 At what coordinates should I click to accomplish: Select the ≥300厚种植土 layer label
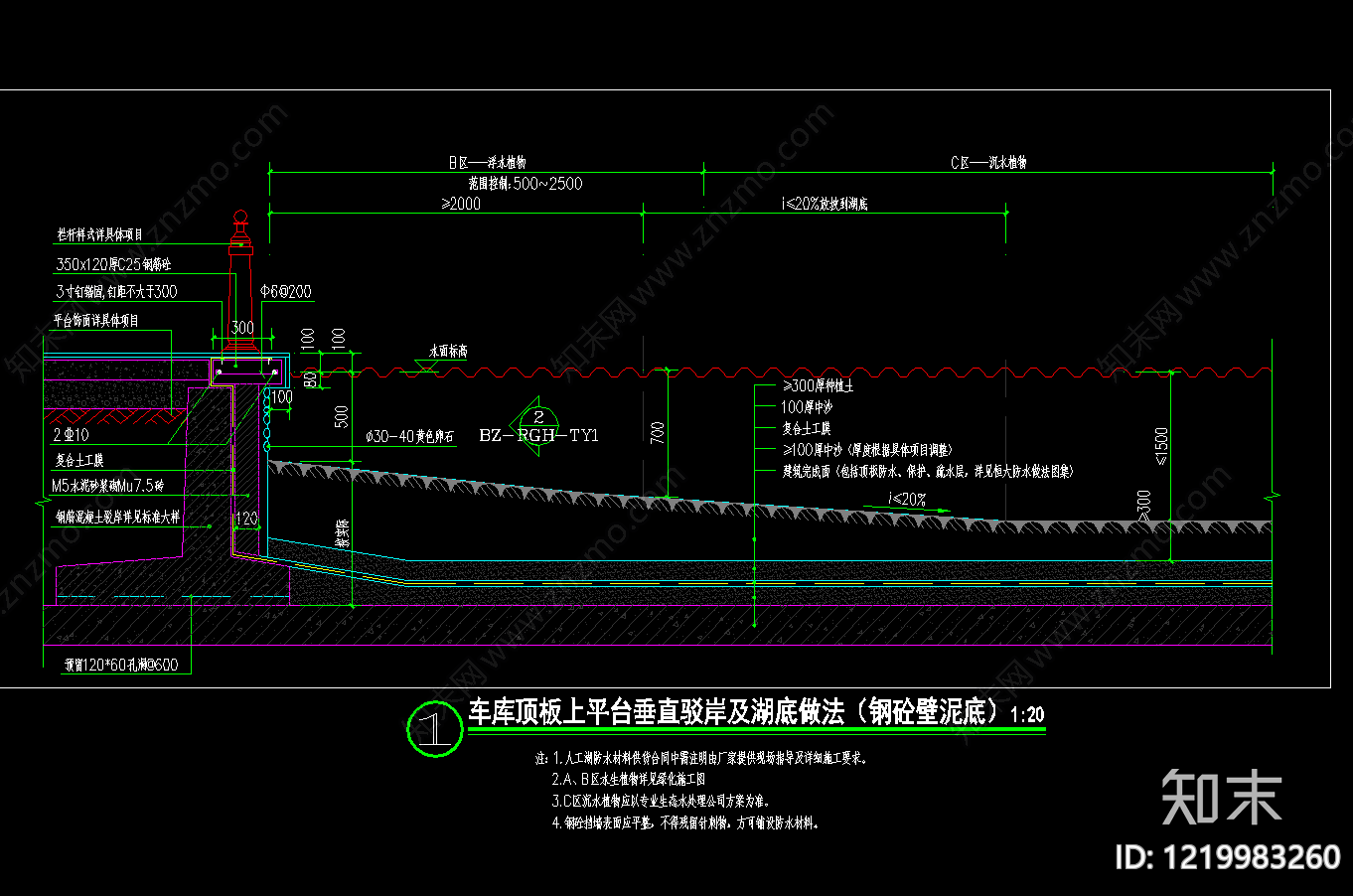click(818, 385)
